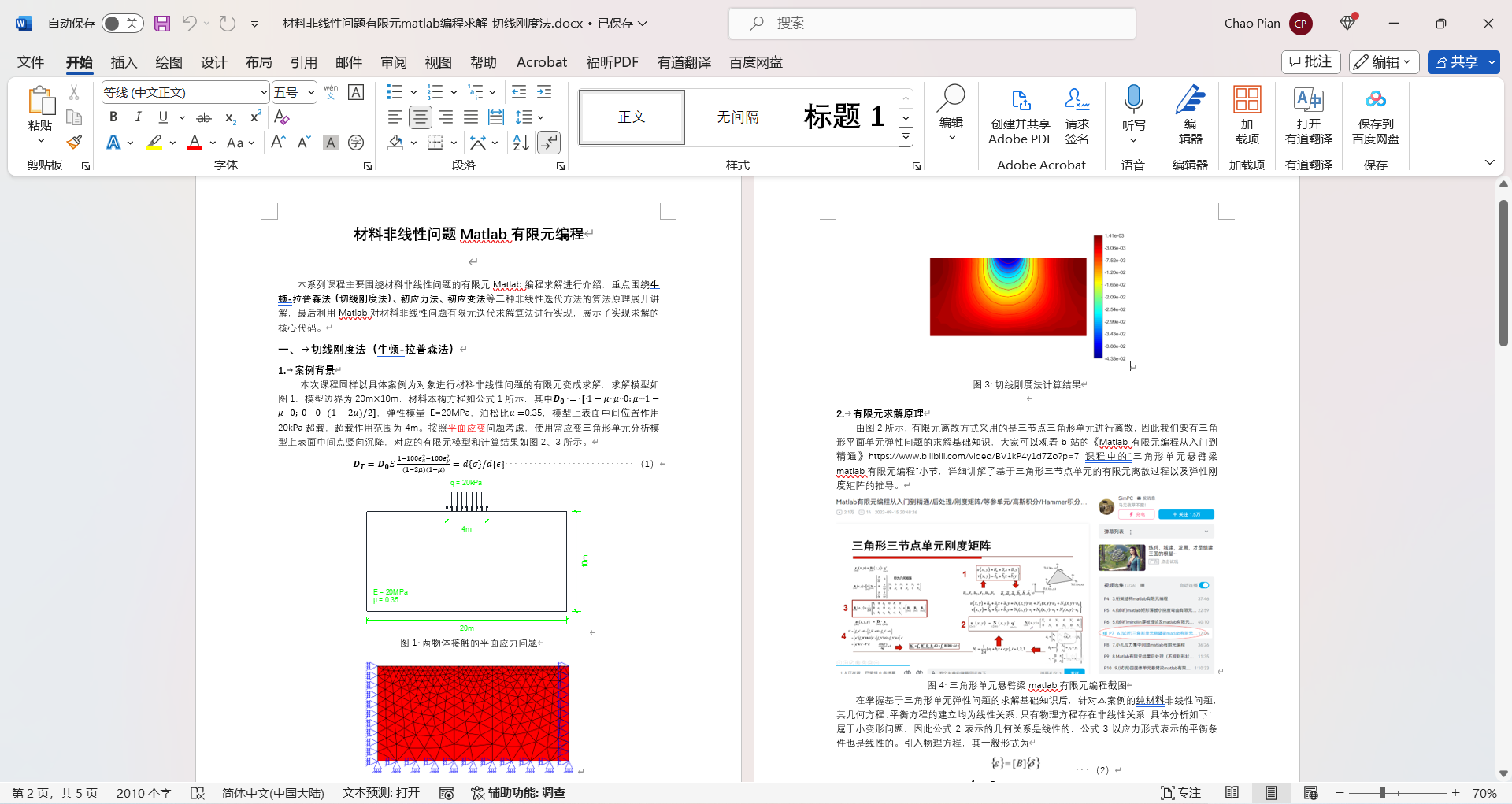This screenshot has height=804, width=1512.
Task: Toggle show paragraph marks button
Action: tap(549, 143)
